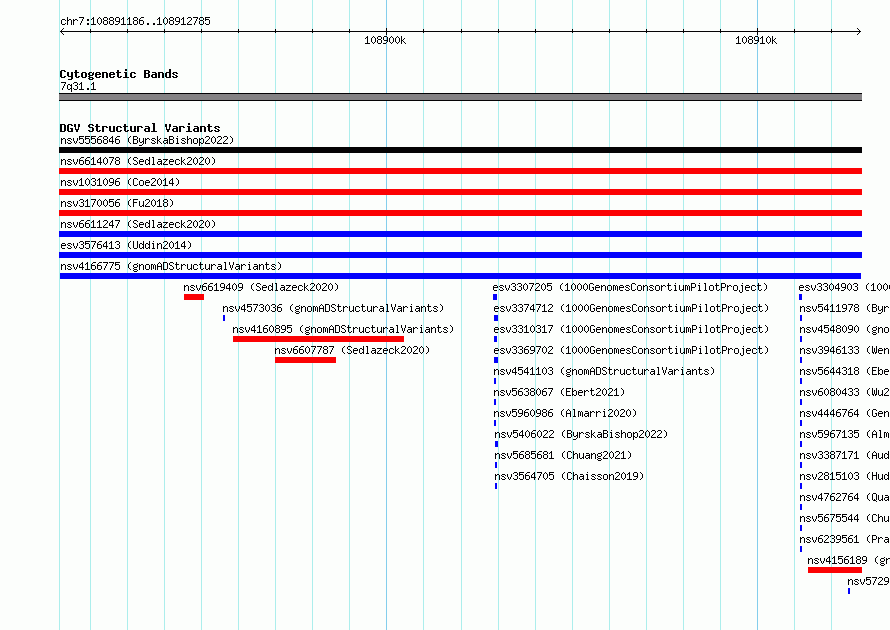Screen dimensions: 890x630
Task: Select nsv4160895 (gnomADStructuralVariants) label
Action: 343,329
